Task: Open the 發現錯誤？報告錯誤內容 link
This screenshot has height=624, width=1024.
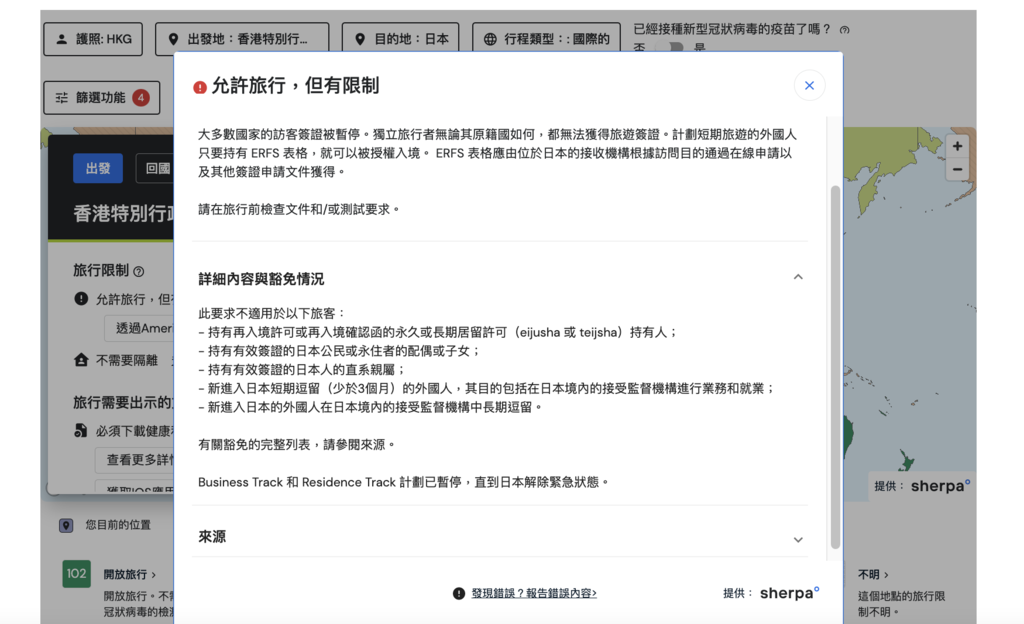Action: coord(534,593)
